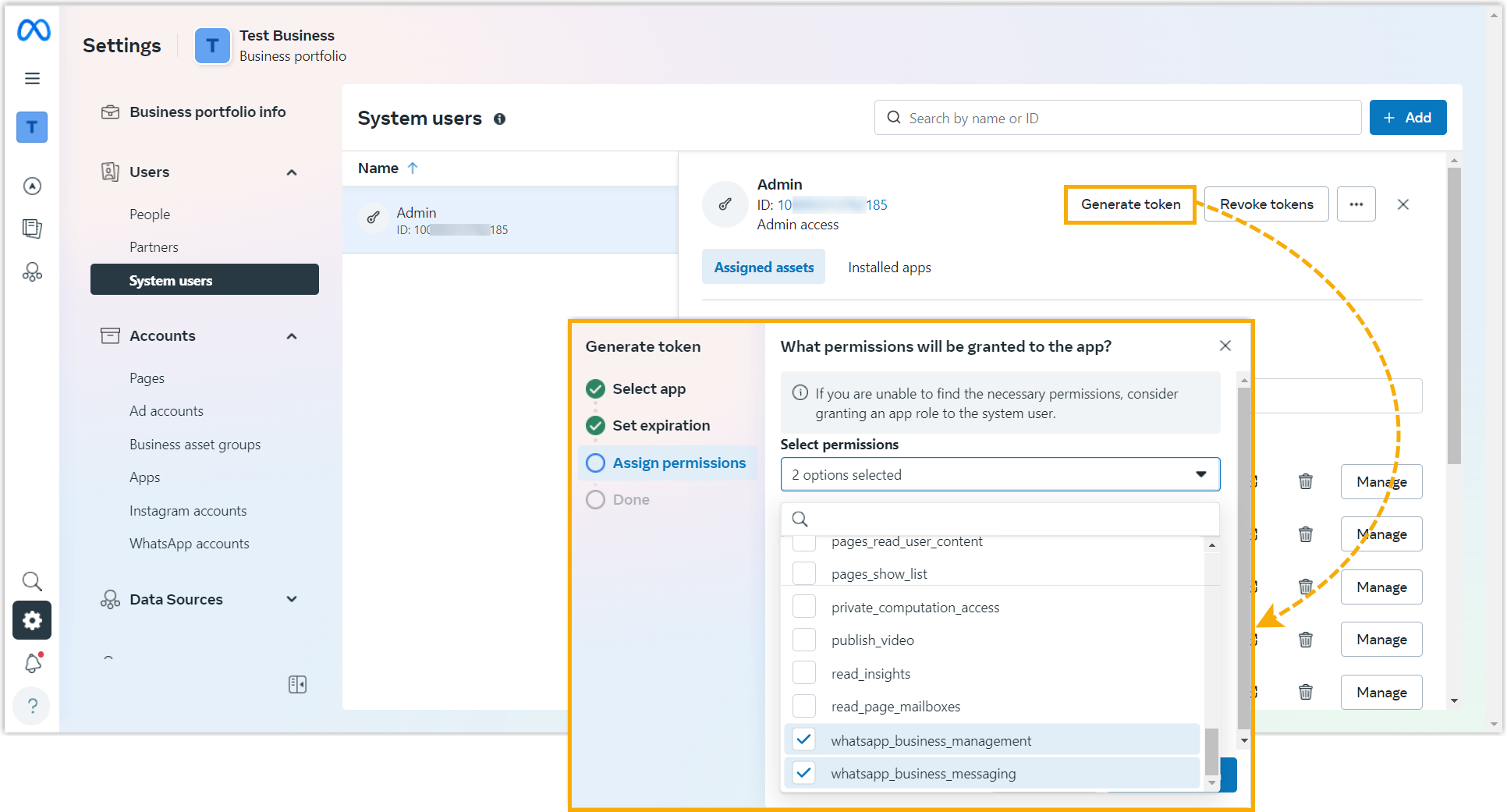Open the hamburger menu in left rail

coord(32,78)
